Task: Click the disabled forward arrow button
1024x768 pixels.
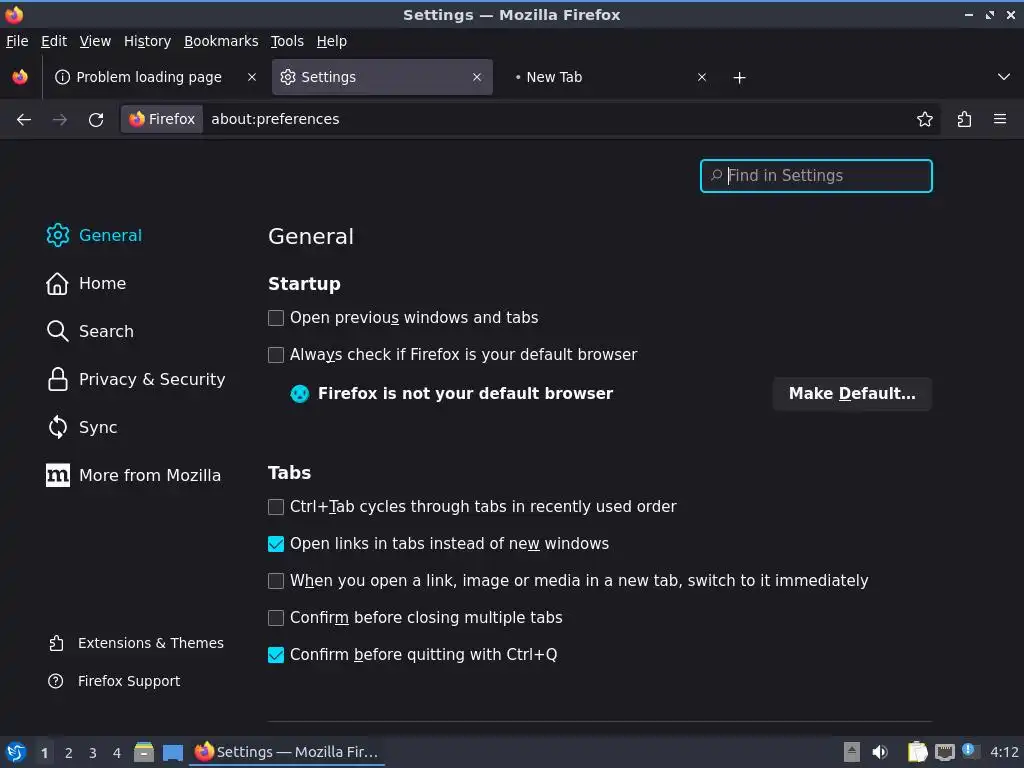Action: [x=59, y=120]
